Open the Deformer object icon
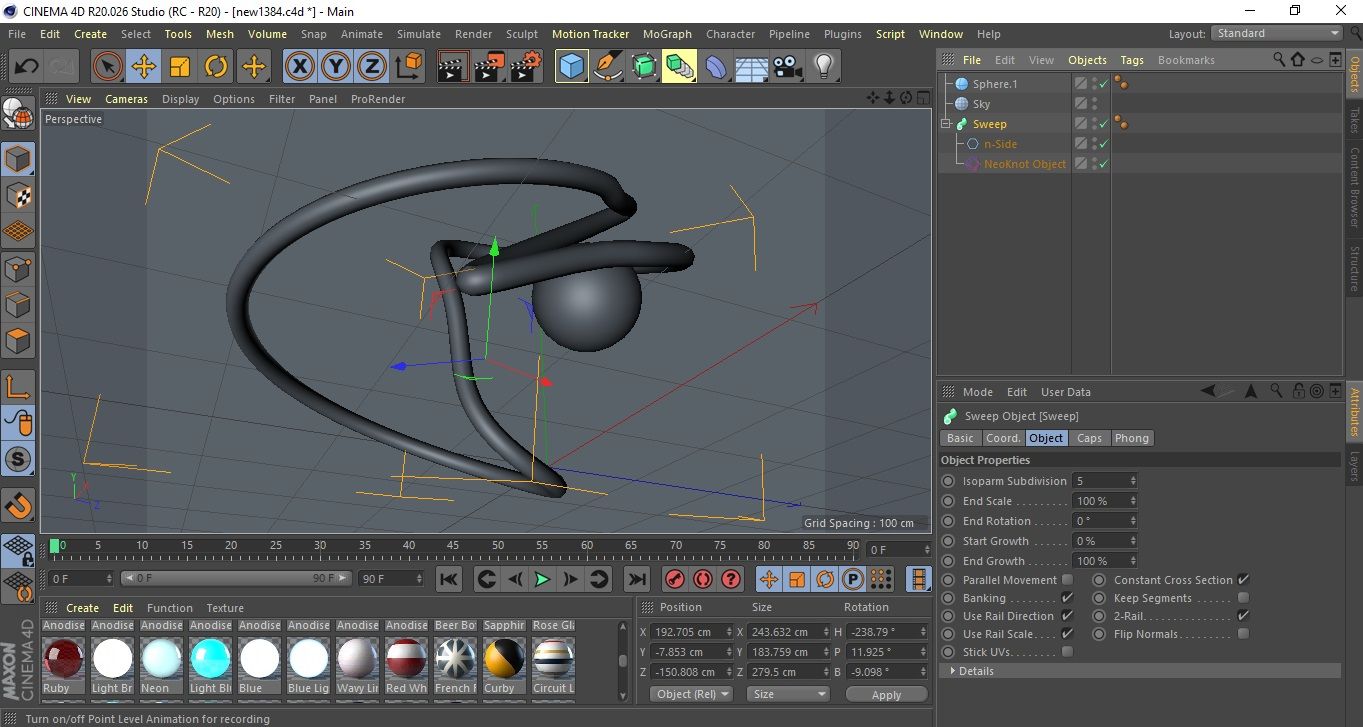1363x727 pixels. pyautogui.click(x=716, y=67)
